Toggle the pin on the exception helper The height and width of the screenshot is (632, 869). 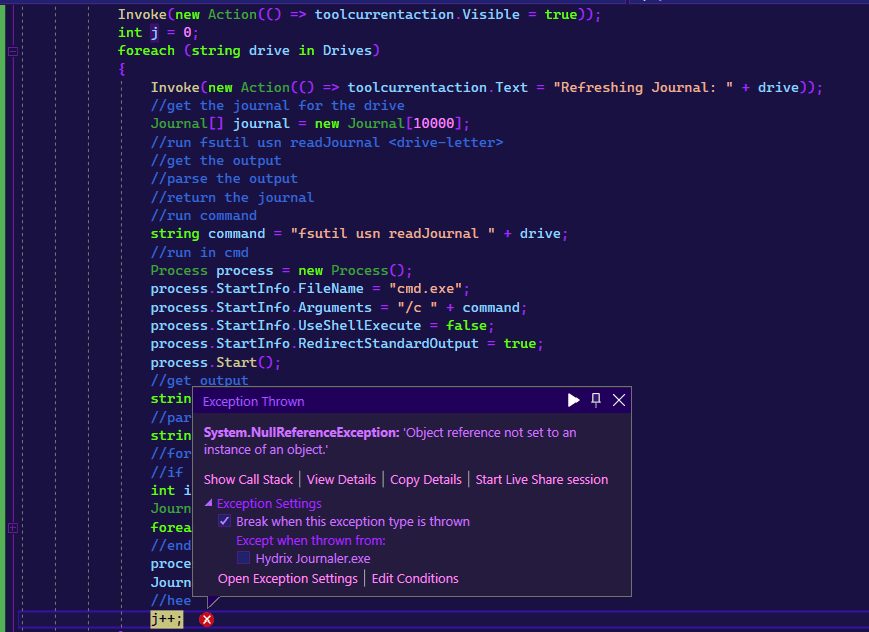[x=595, y=399]
